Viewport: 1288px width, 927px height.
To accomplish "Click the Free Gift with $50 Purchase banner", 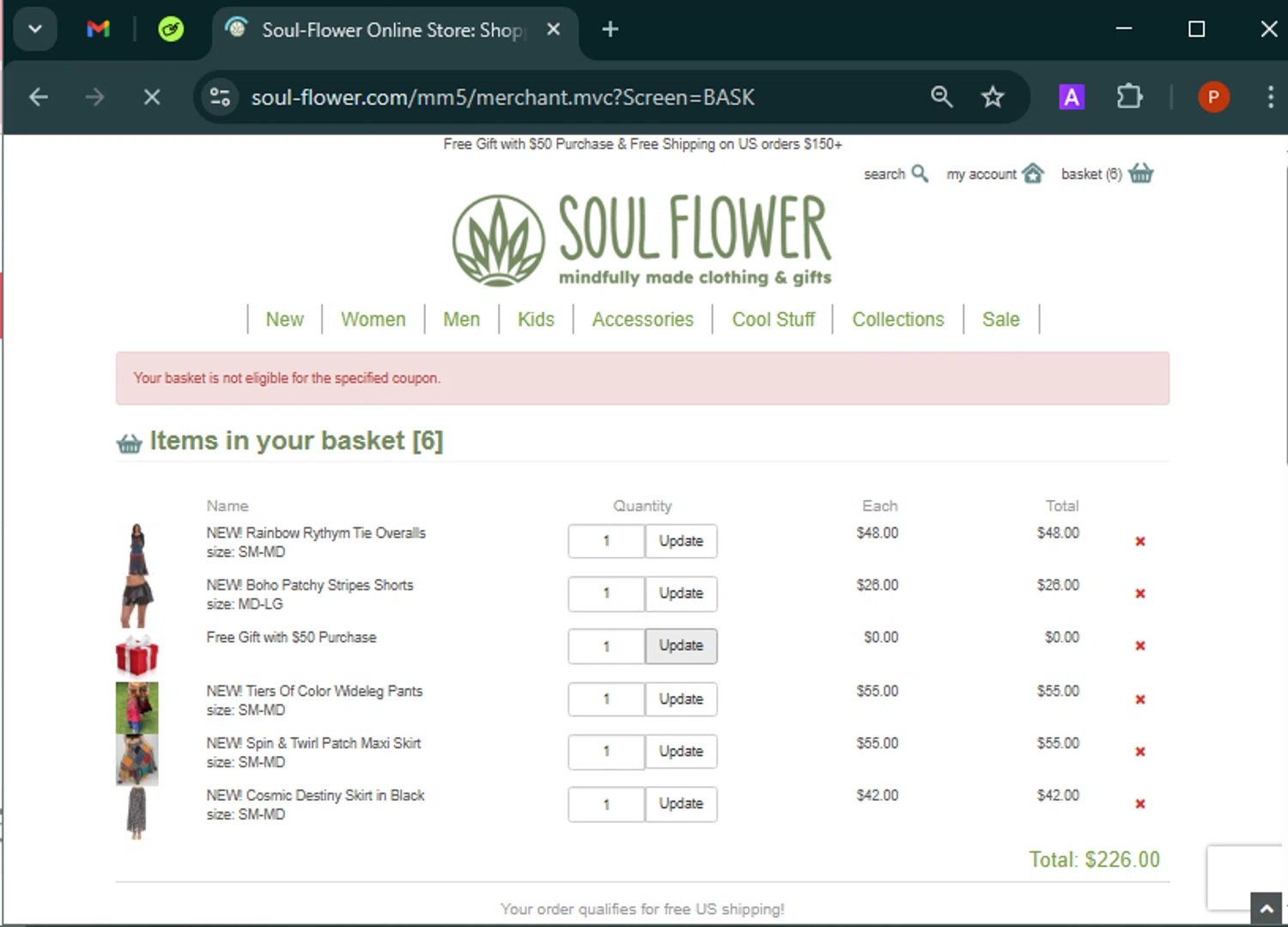I will 642,144.
